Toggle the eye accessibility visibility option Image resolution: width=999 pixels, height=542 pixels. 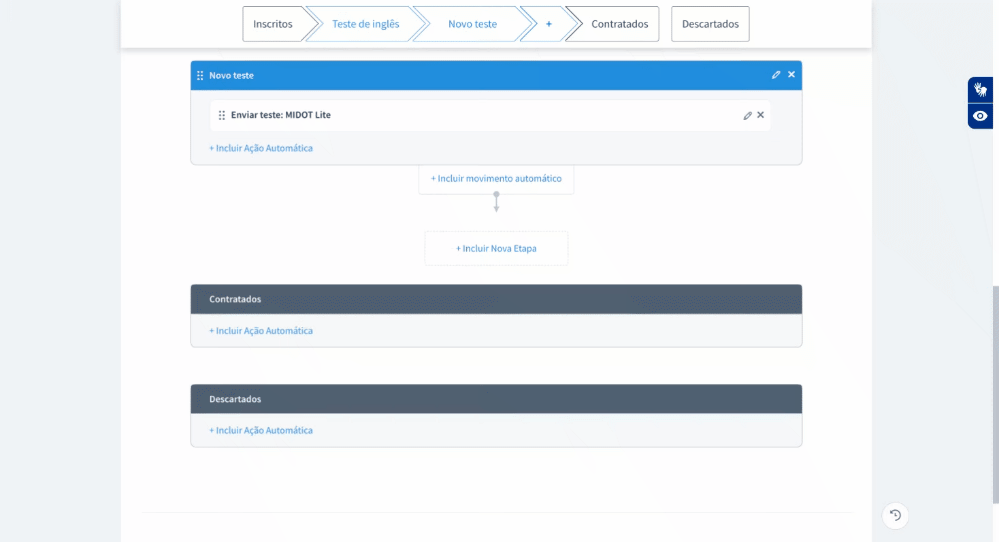click(980, 116)
